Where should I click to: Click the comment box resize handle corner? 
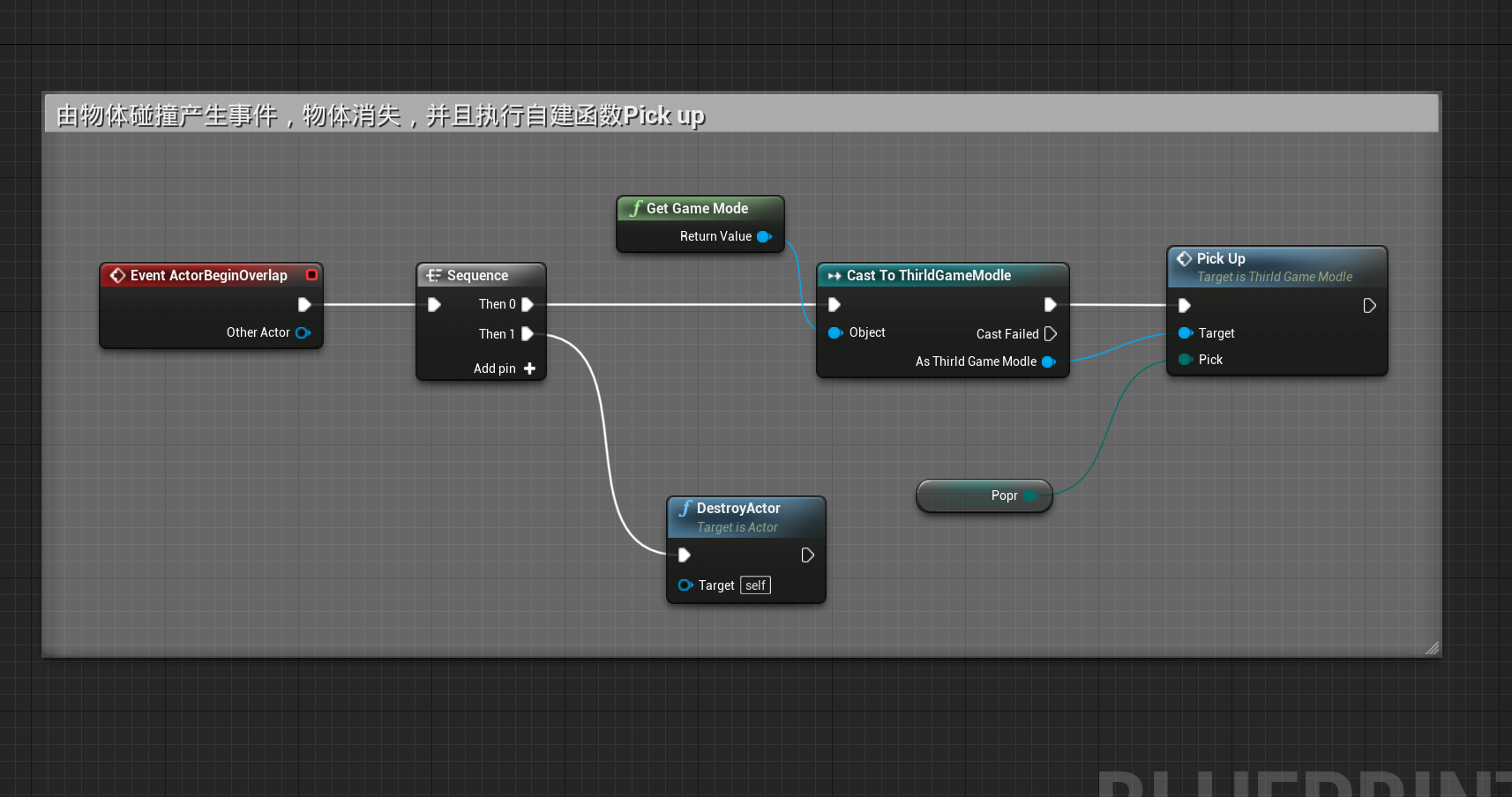(x=1432, y=648)
